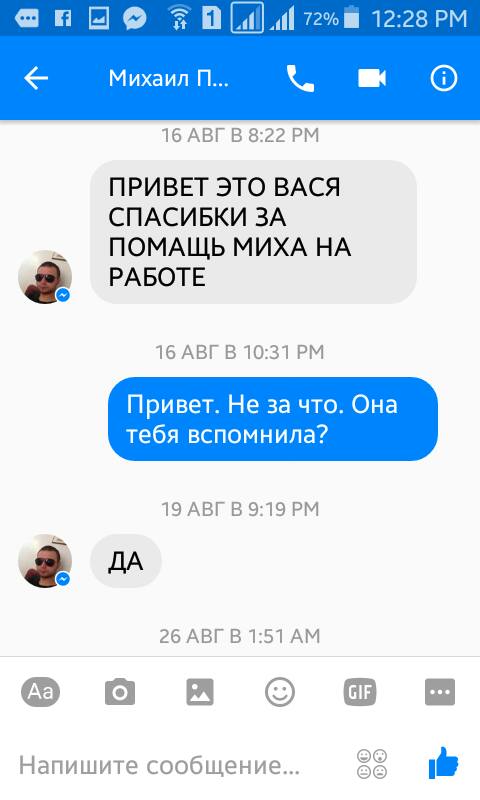Open the emoji grid picker

(372, 764)
